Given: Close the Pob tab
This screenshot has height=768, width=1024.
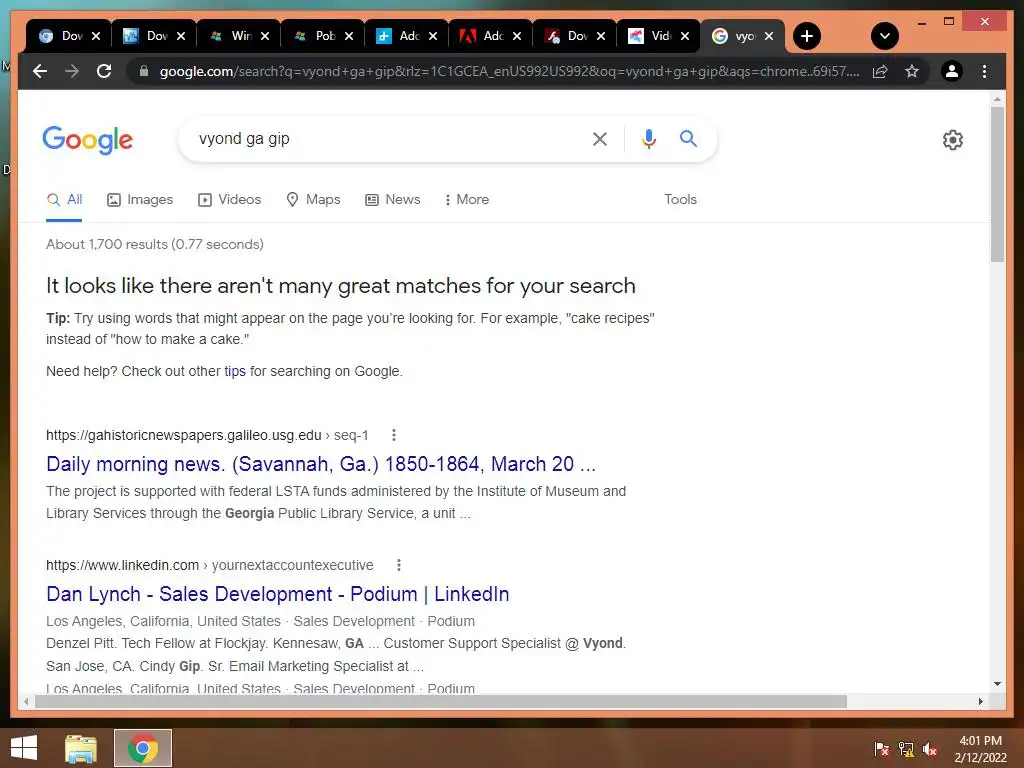Looking at the screenshot, I should [x=349, y=36].
